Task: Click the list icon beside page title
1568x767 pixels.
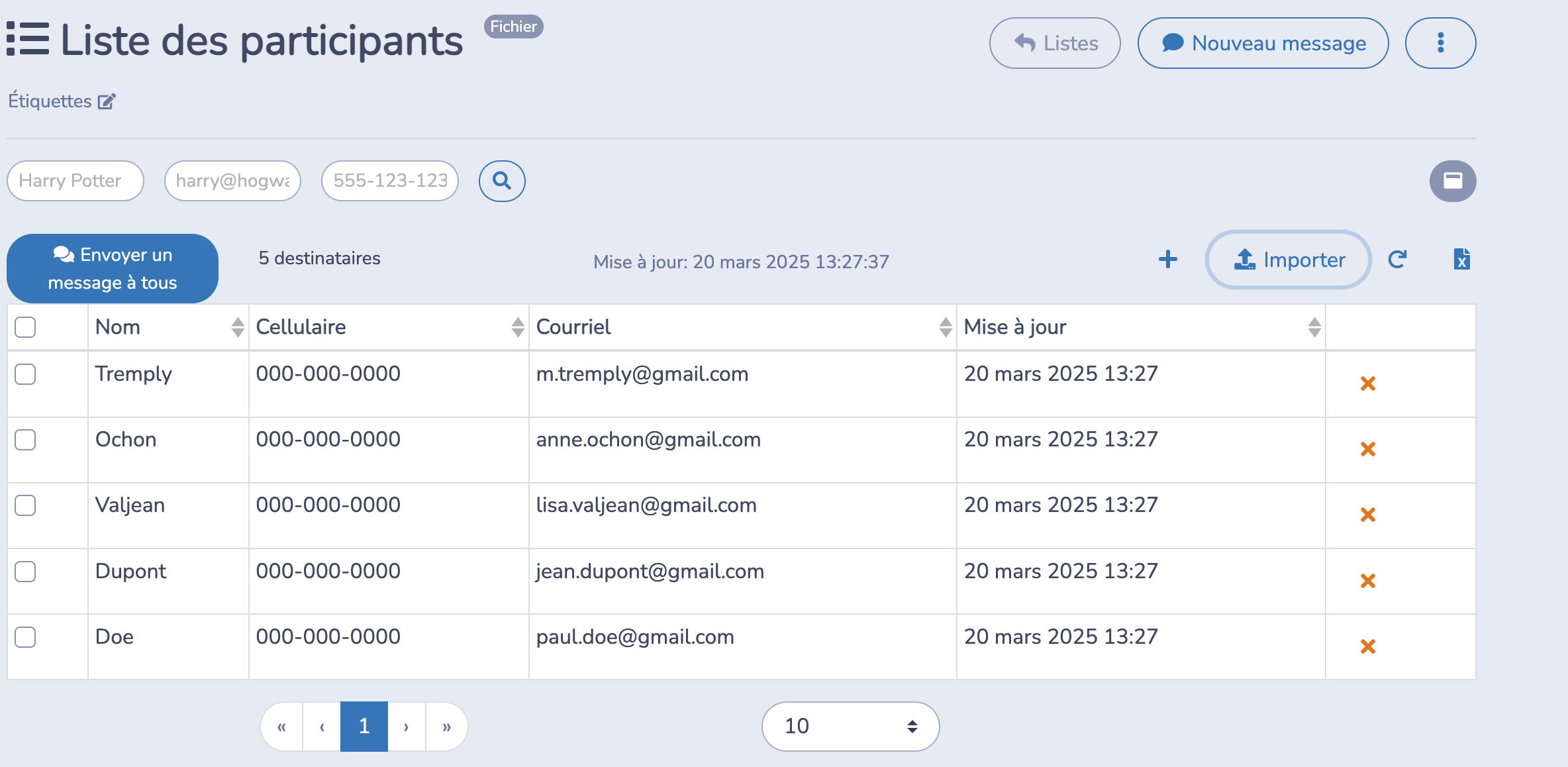Action: pyautogui.click(x=28, y=39)
